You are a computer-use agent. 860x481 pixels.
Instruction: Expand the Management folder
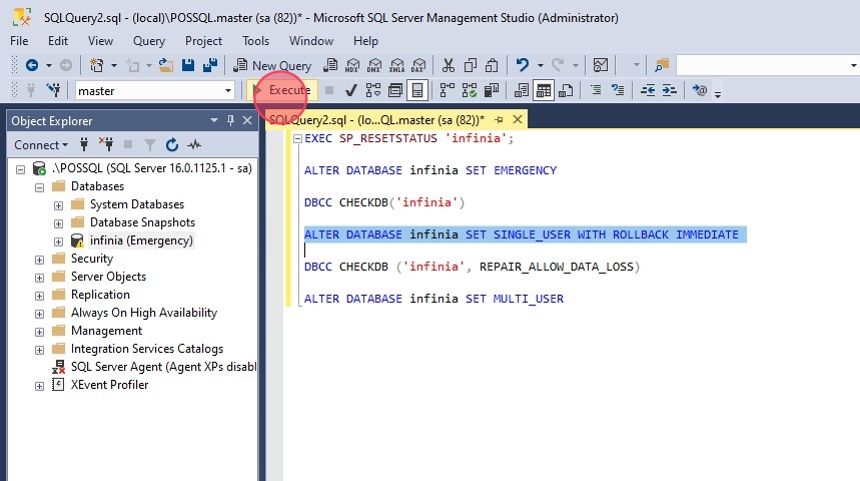point(39,332)
